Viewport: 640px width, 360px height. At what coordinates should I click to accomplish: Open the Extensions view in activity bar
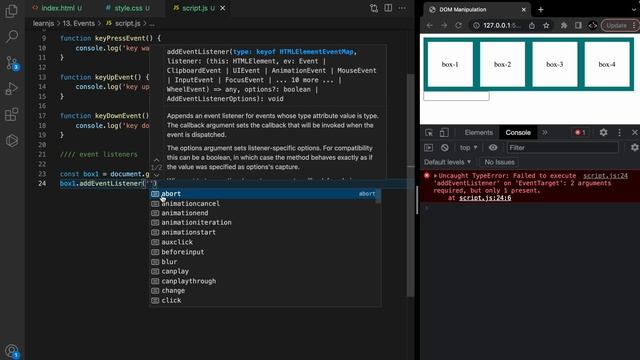(x=11, y=114)
